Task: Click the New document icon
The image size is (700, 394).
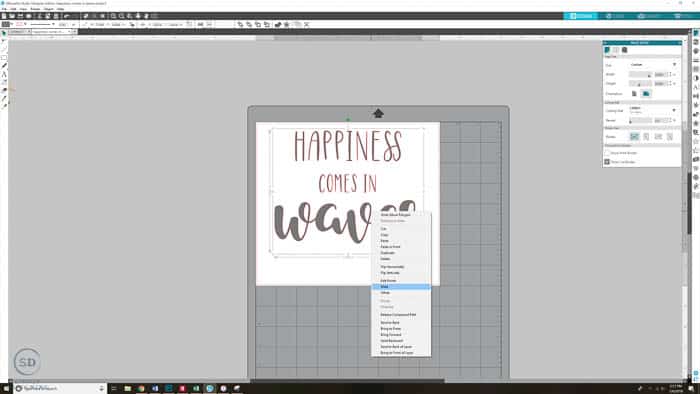Action: pos(4,16)
